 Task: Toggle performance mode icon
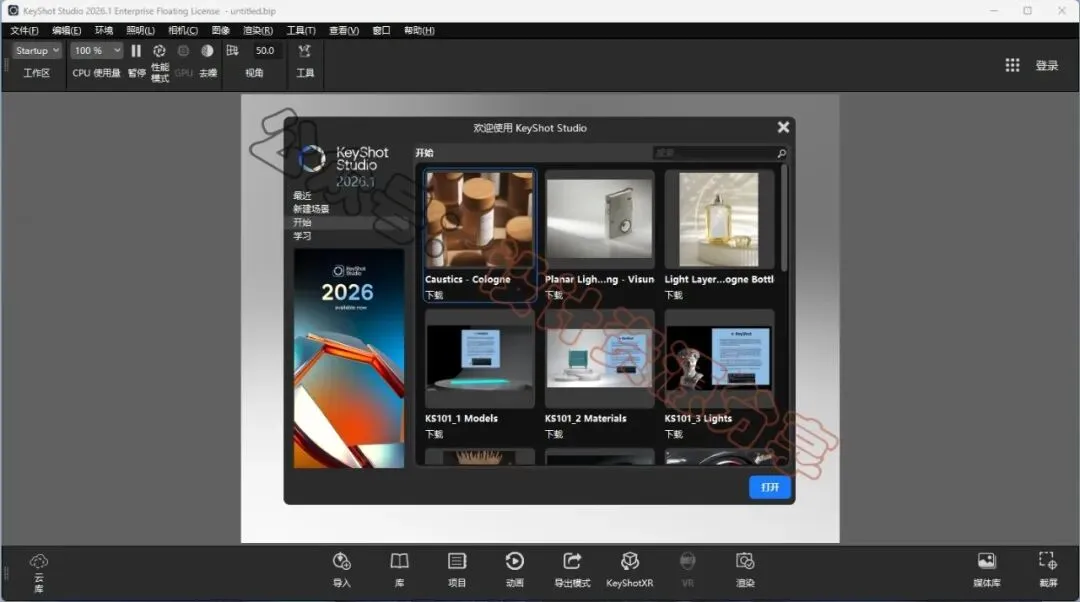[159, 51]
